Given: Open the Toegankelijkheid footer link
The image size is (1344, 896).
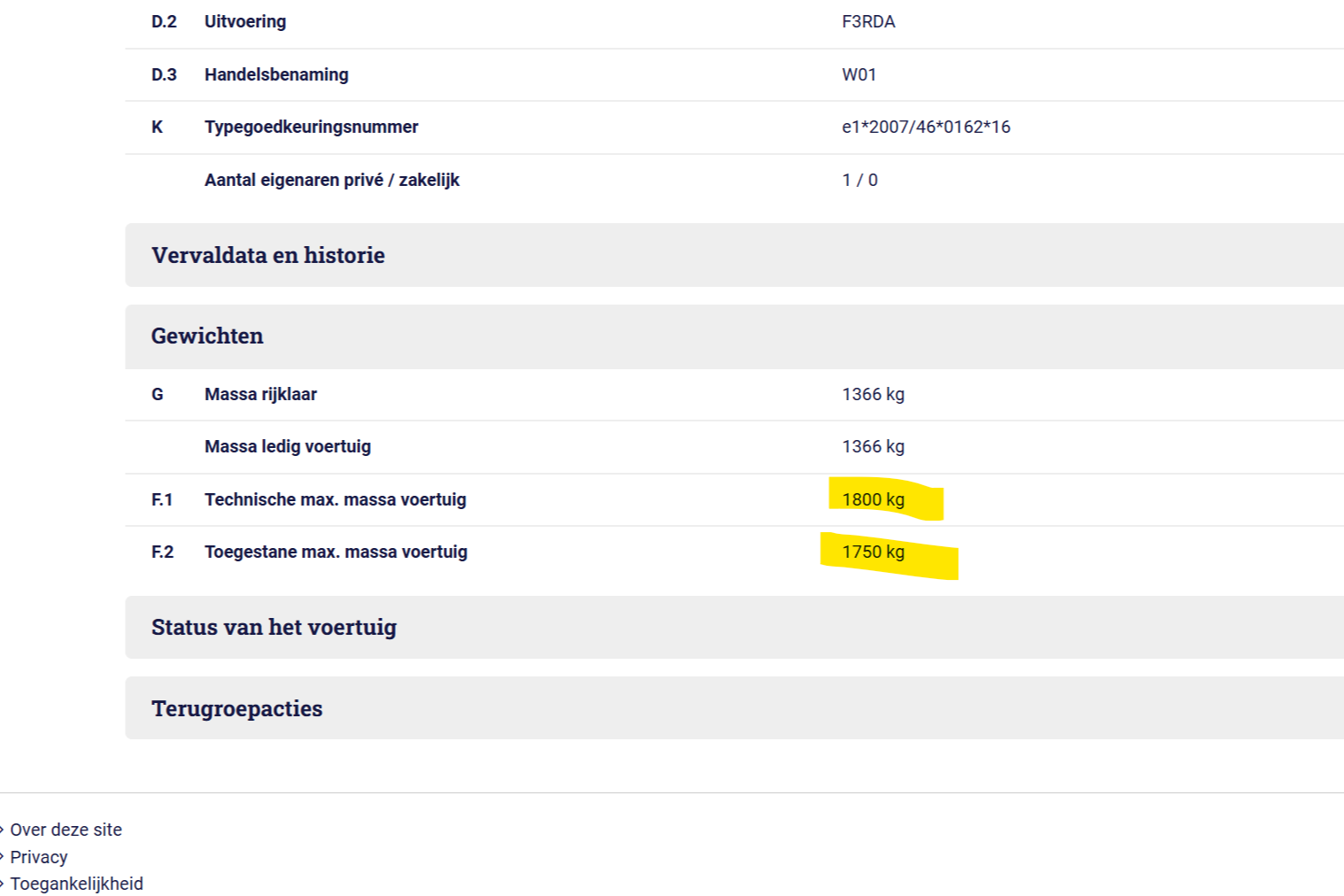Looking at the screenshot, I should click(76, 884).
